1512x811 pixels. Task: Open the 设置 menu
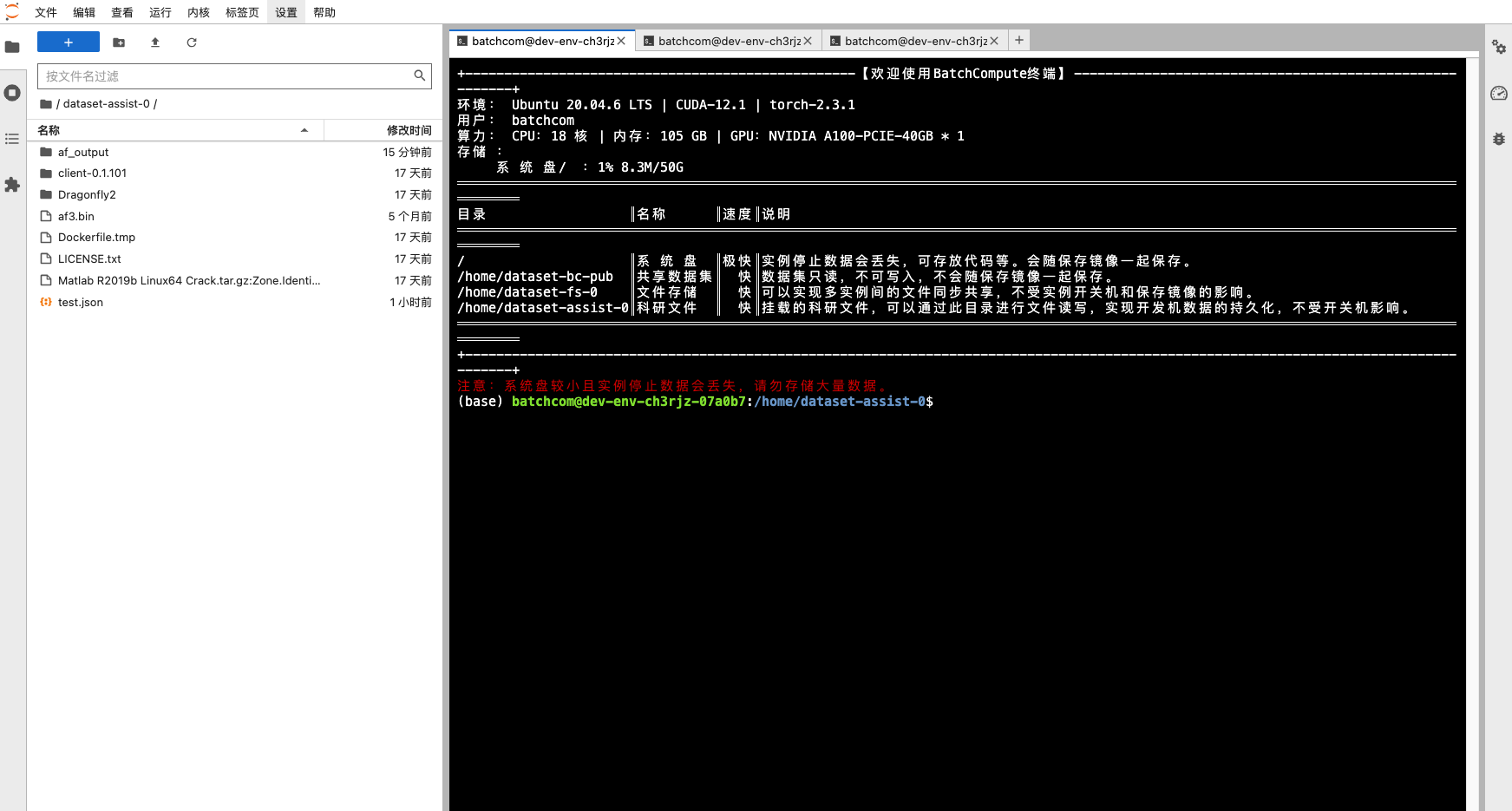tap(286, 12)
